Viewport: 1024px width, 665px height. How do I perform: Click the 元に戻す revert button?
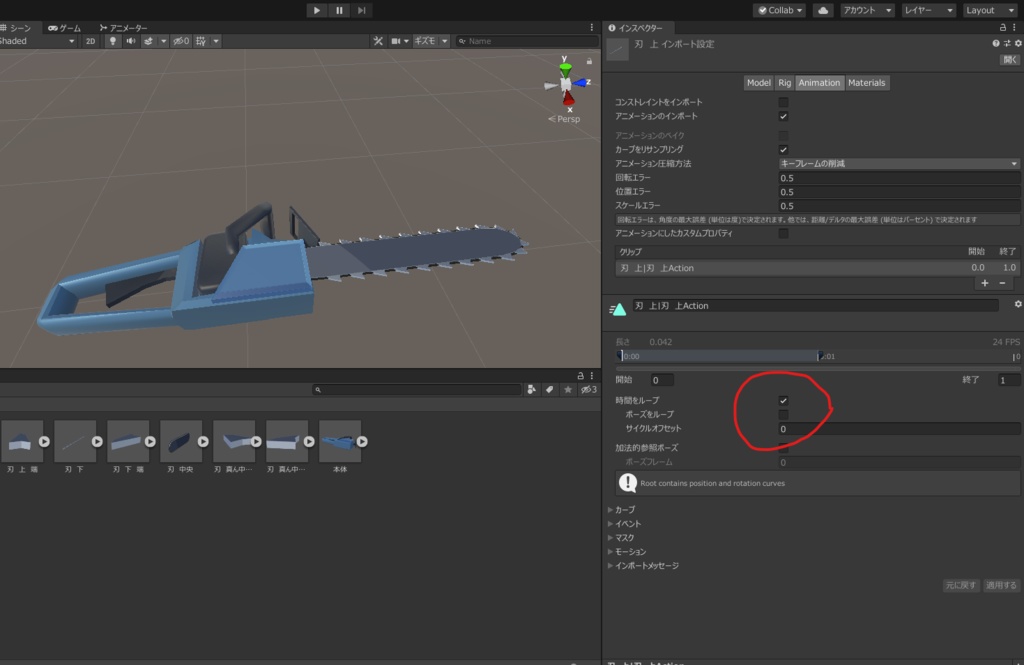(x=961, y=585)
